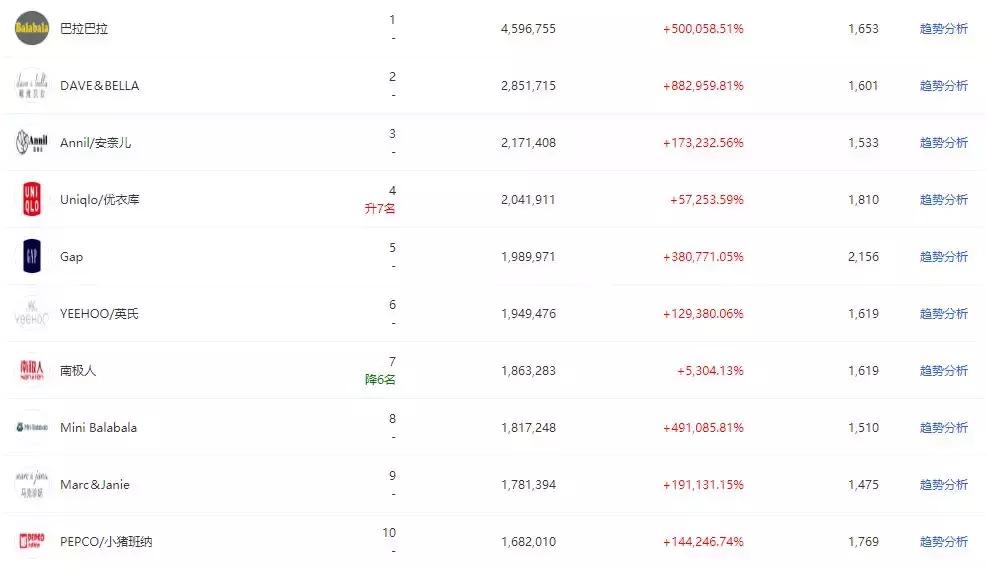988x569 pixels.
Task: Click the red Uniqlo logo icon
Action: [31, 200]
